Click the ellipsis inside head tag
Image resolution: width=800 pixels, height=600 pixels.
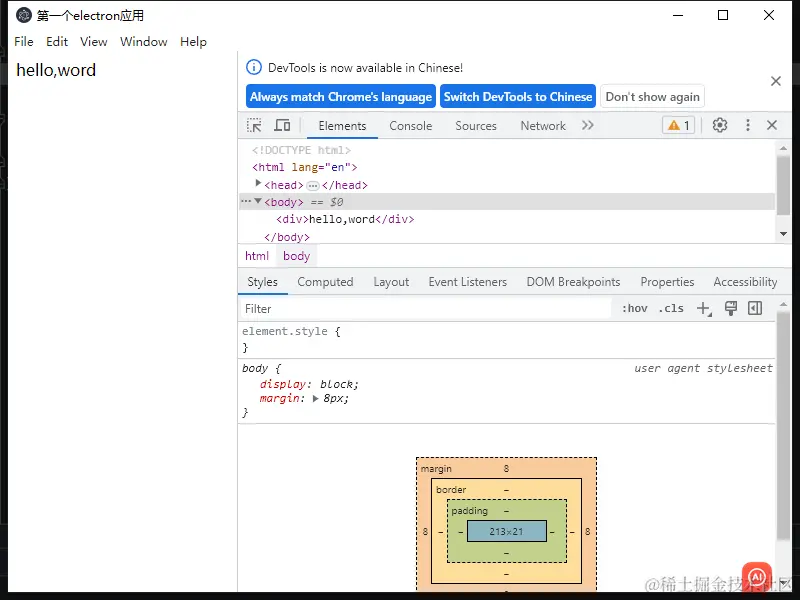[x=313, y=185]
